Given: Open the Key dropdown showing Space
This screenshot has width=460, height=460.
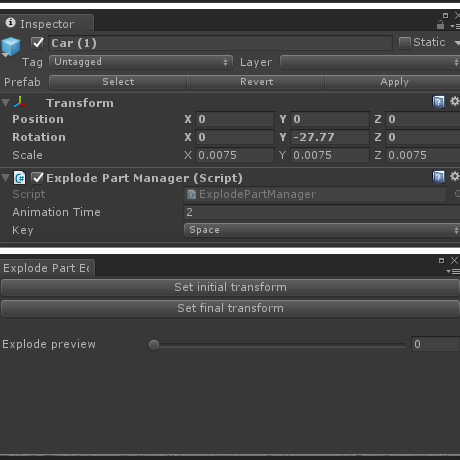Looking at the screenshot, I should tap(322, 230).
